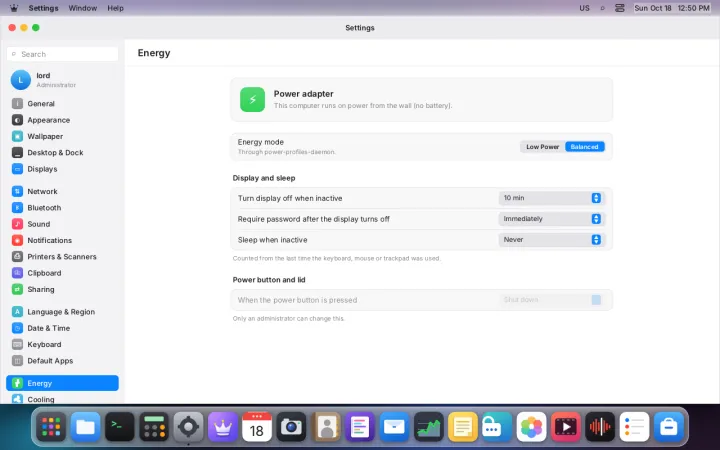Image resolution: width=720 pixels, height=450 pixels.
Task: Open General settings in sidebar
Action: tap(62, 104)
